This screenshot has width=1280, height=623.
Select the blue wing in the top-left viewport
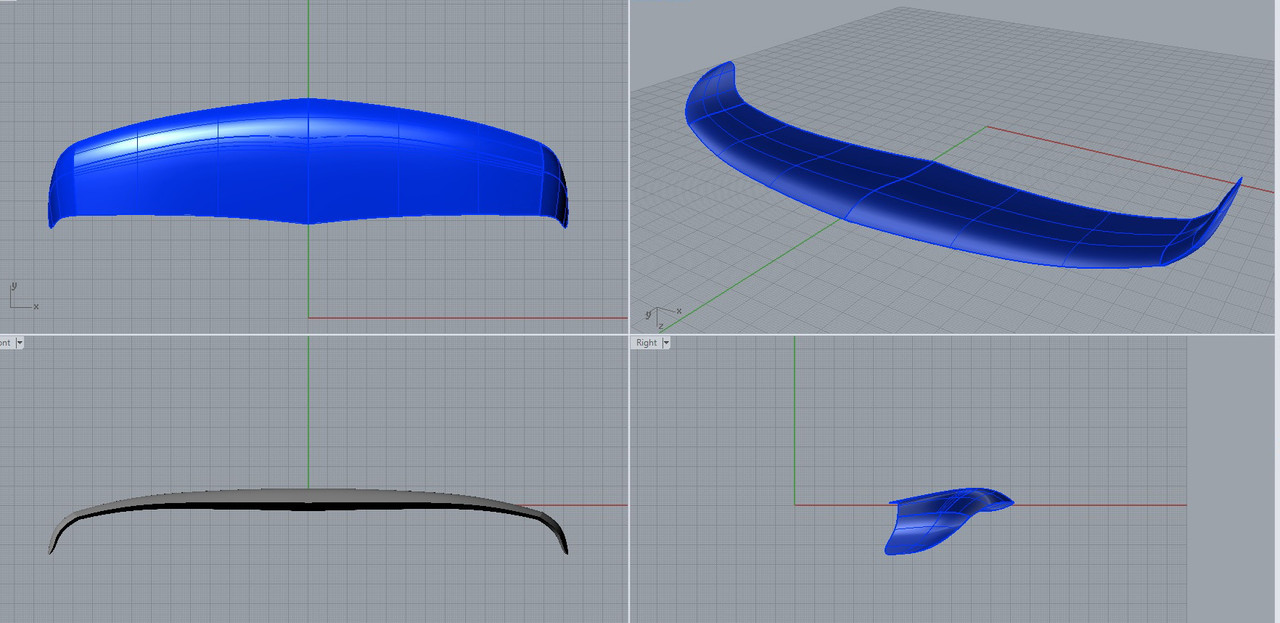click(307, 165)
